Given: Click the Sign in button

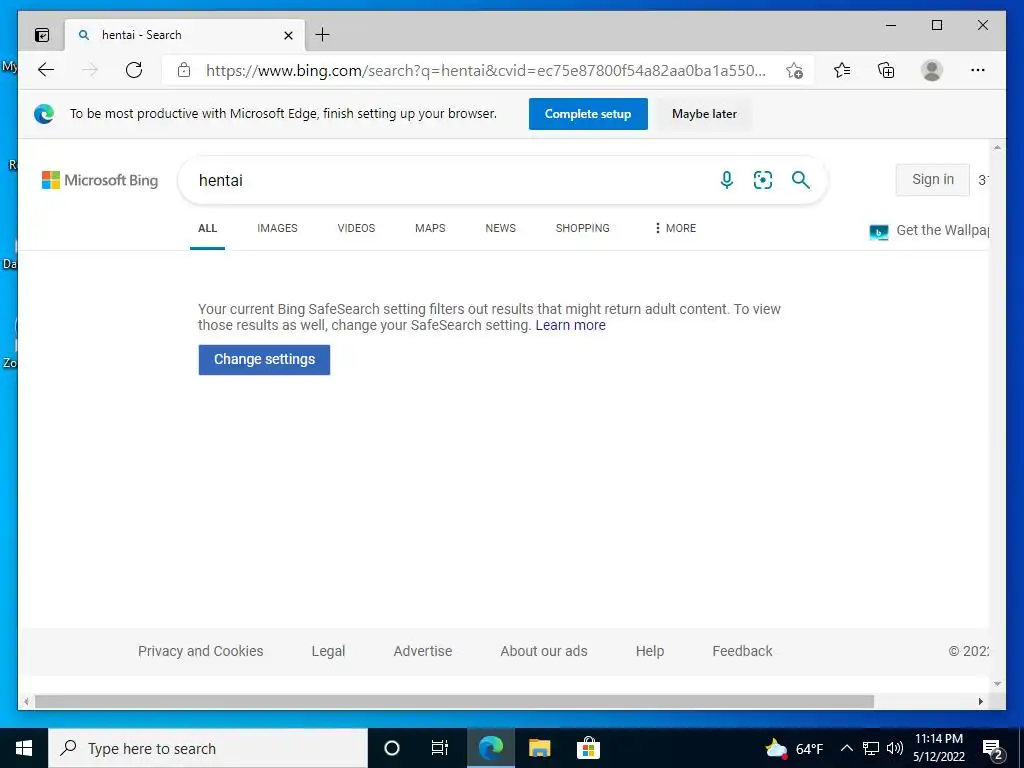Looking at the screenshot, I should click(x=933, y=179).
